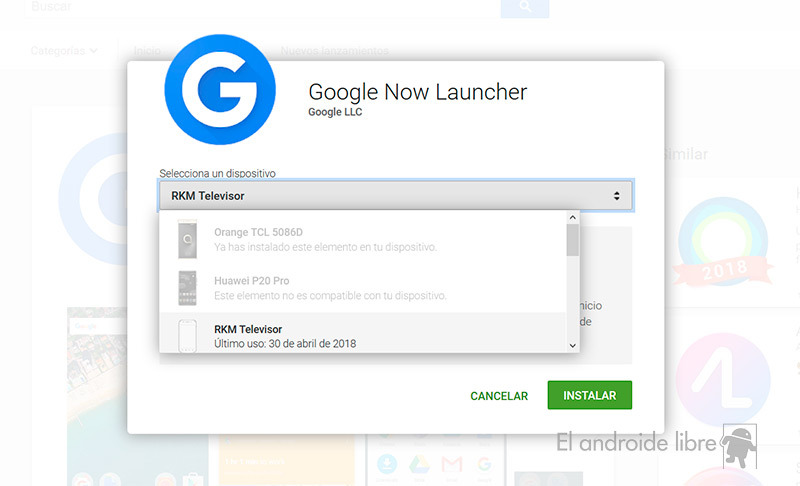
Task: Click the device list scroll down arrow
Action: click(572, 346)
